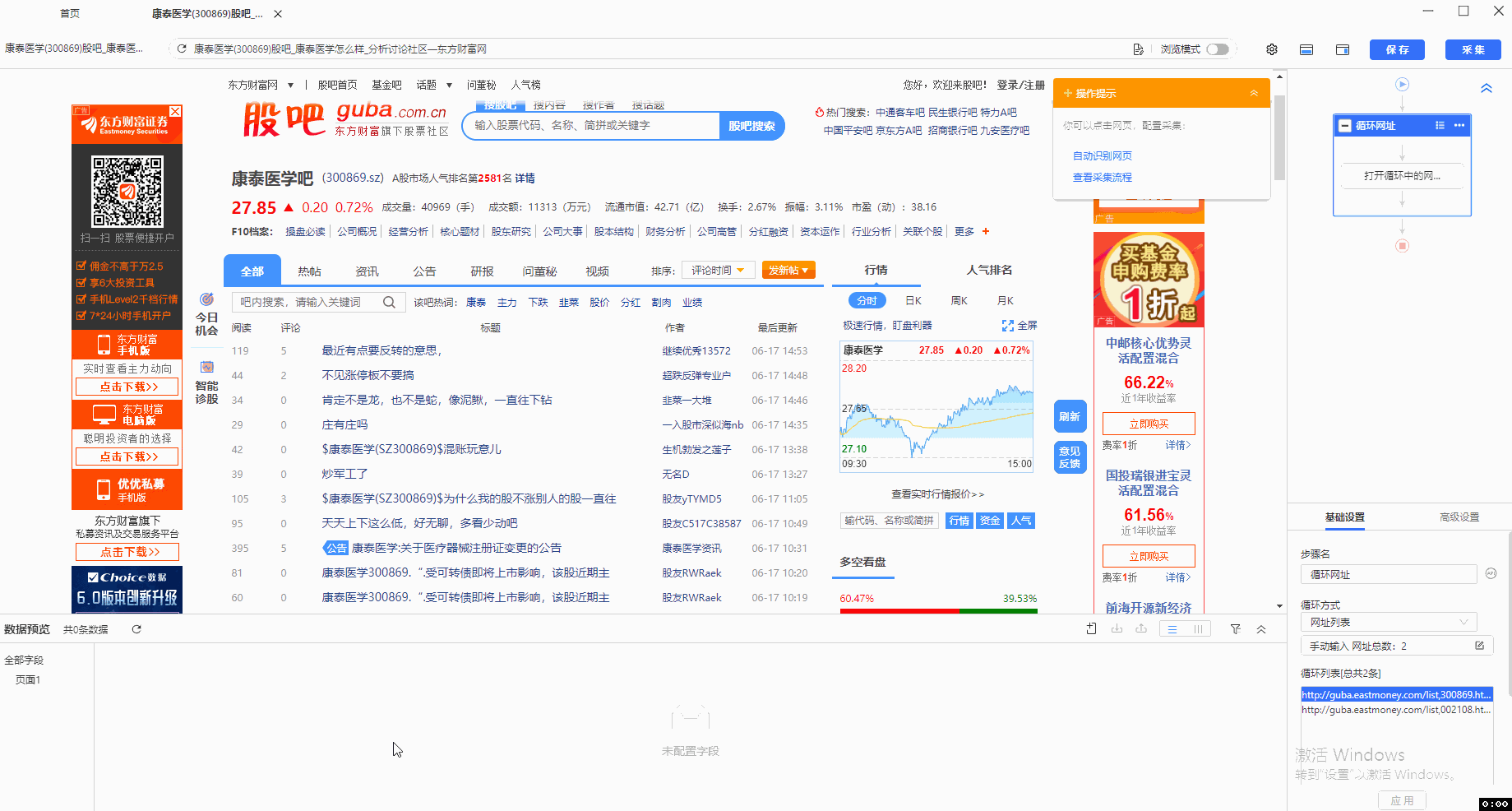Switch data preview to vertical column view
This screenshot has width=1512, height=811.
[1198, 629]
